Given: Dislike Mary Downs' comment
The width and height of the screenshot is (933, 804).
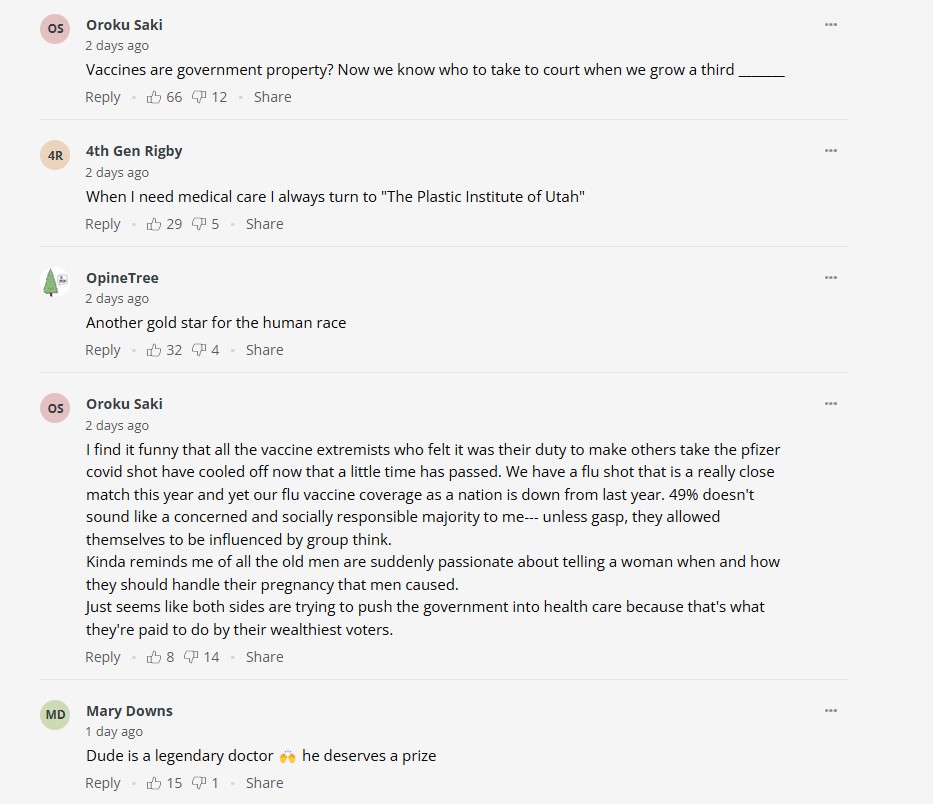Looking at the screenshot, I should coord(199,783).
